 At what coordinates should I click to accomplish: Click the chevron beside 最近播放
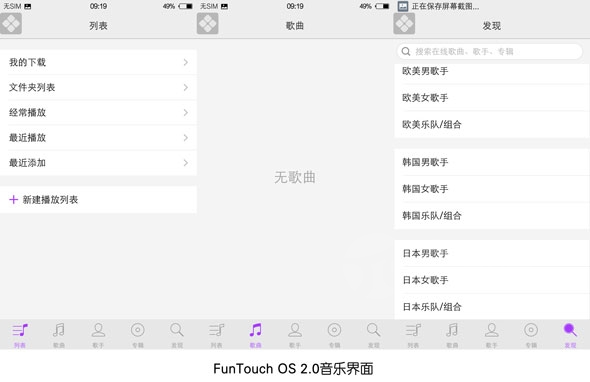[x=186, y=138]
